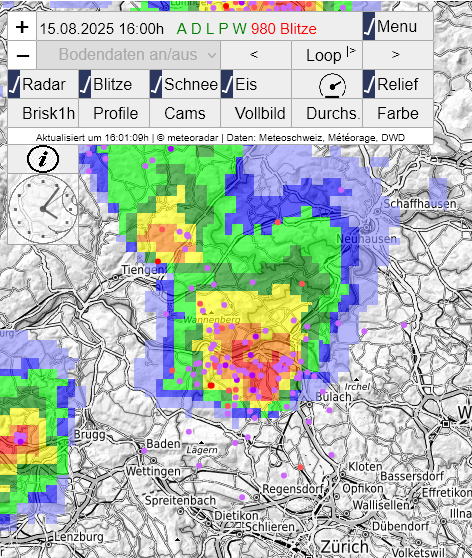Viewport: 472px width, 558px height.
Task: Click the analog clock widget
Action: 43,209
